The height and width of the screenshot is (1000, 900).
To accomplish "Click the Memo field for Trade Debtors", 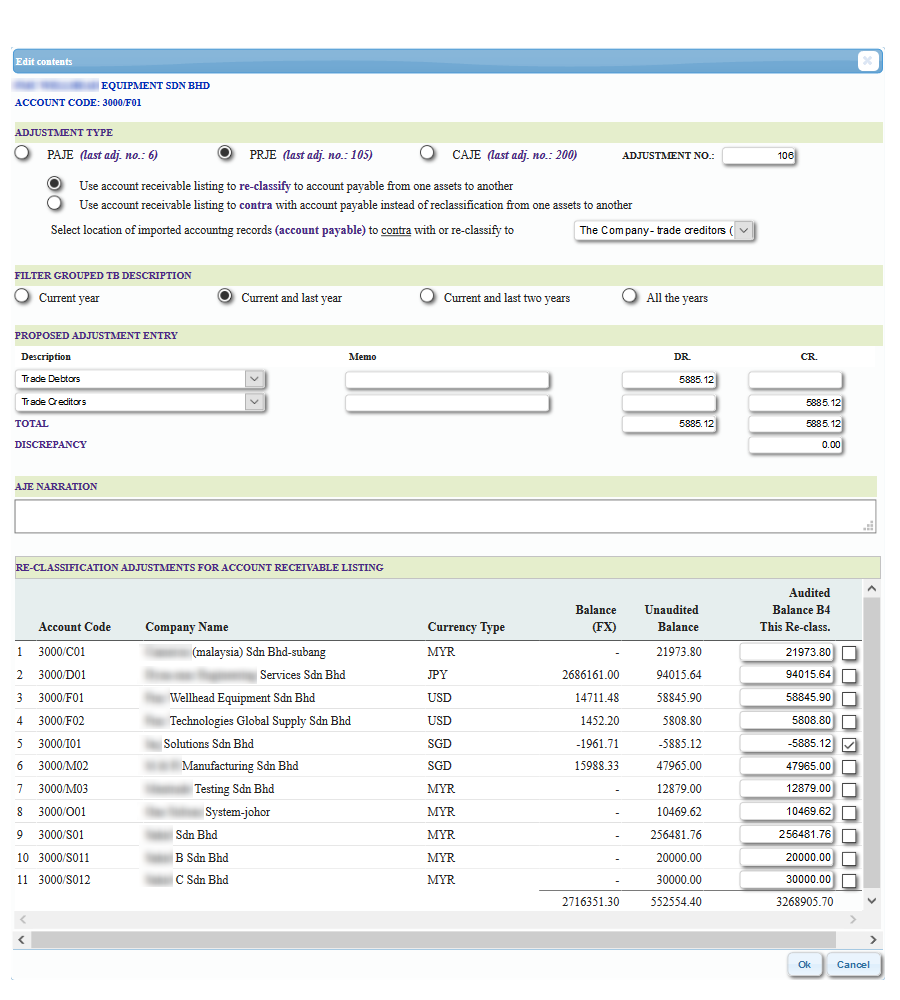I will click(447, 380).
